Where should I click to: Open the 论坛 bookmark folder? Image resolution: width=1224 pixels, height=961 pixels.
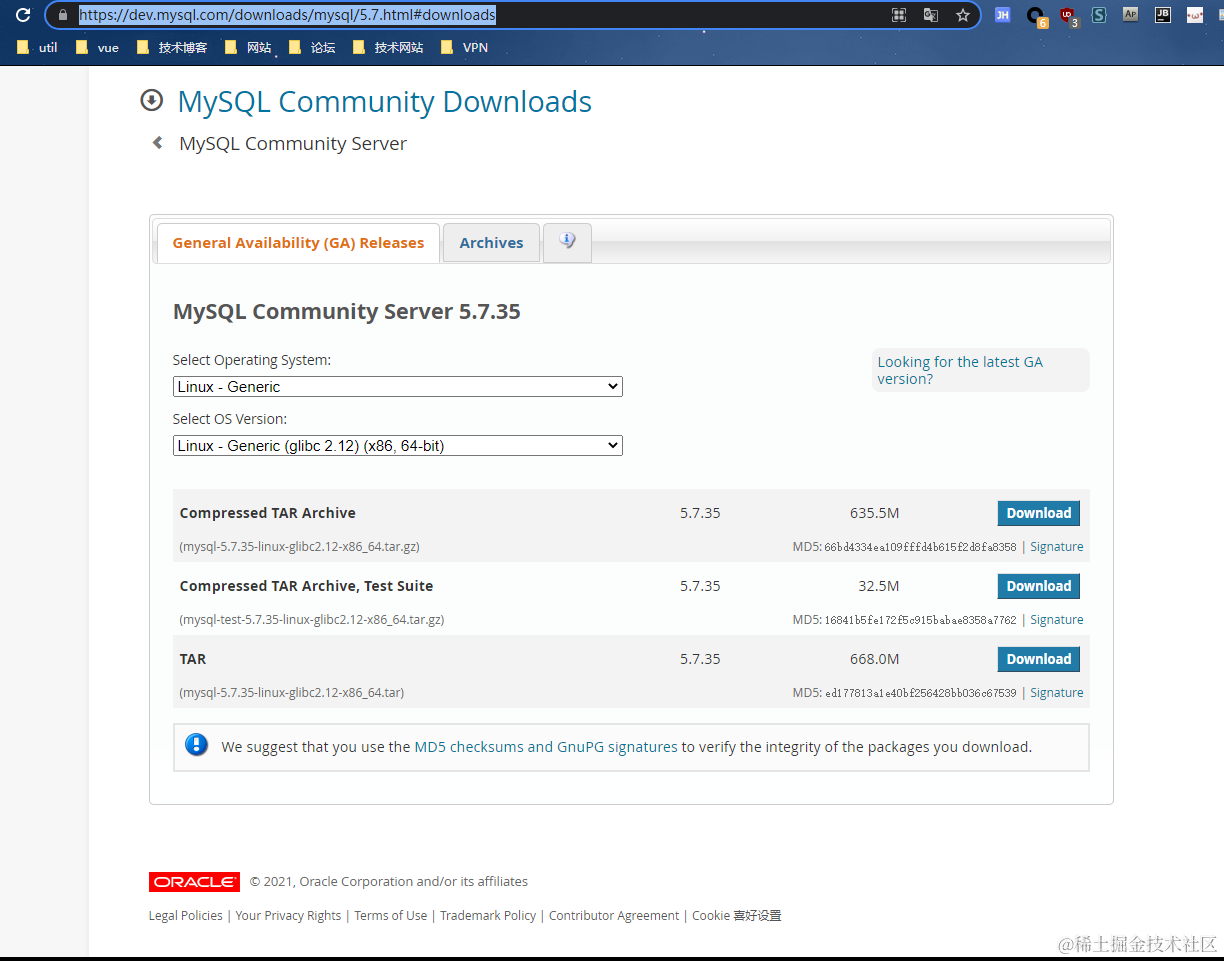tap(312, 47)
